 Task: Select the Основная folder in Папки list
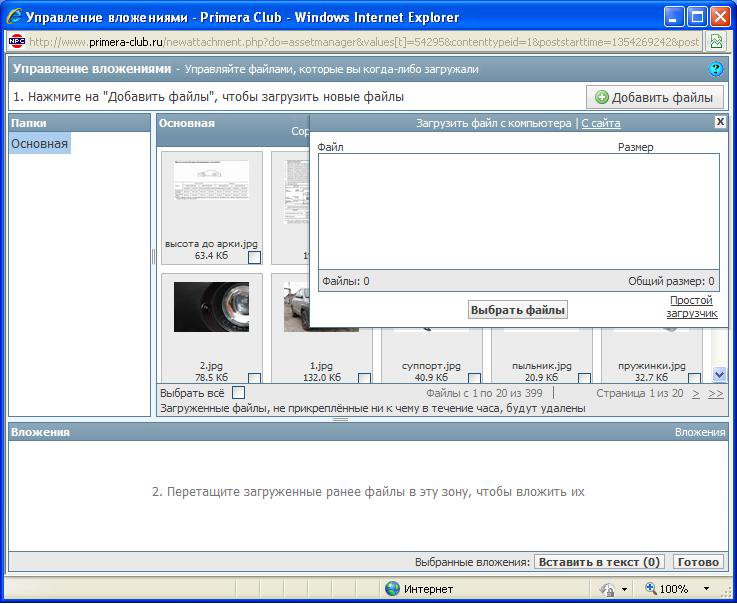coord(39,143)
